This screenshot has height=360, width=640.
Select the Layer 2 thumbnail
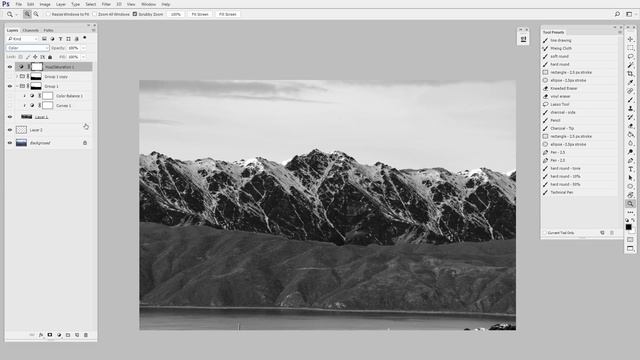[x=21, y=130]
